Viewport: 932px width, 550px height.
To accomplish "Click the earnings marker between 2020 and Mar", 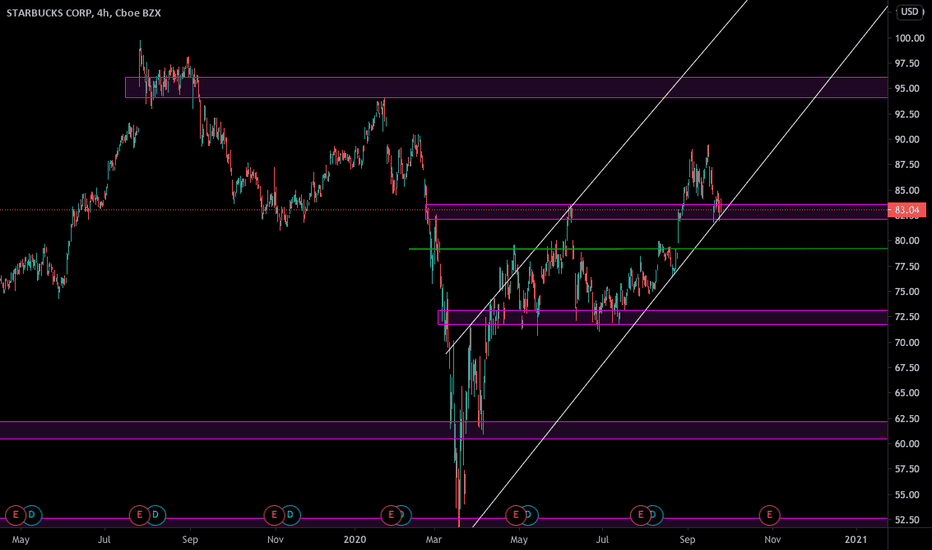I will tap(391, 515).
